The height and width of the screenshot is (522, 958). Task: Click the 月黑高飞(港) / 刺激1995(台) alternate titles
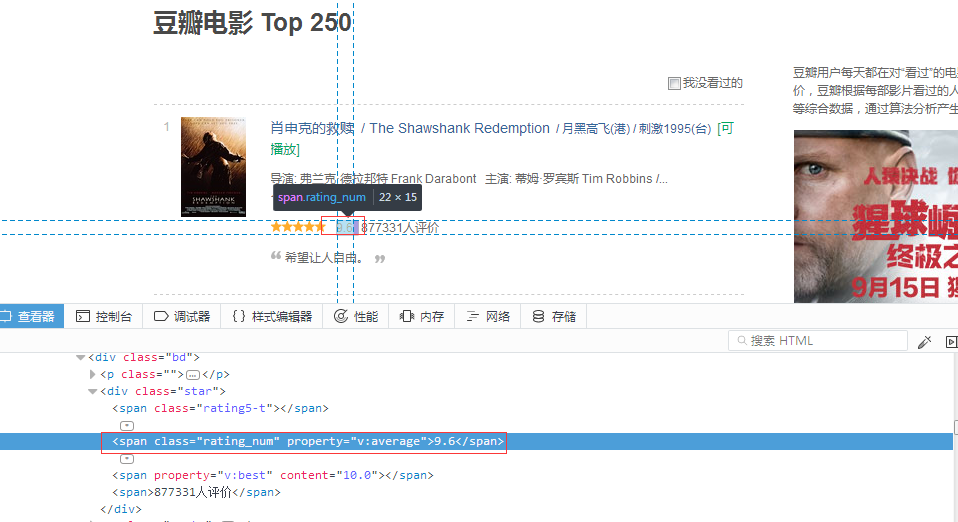636,128
